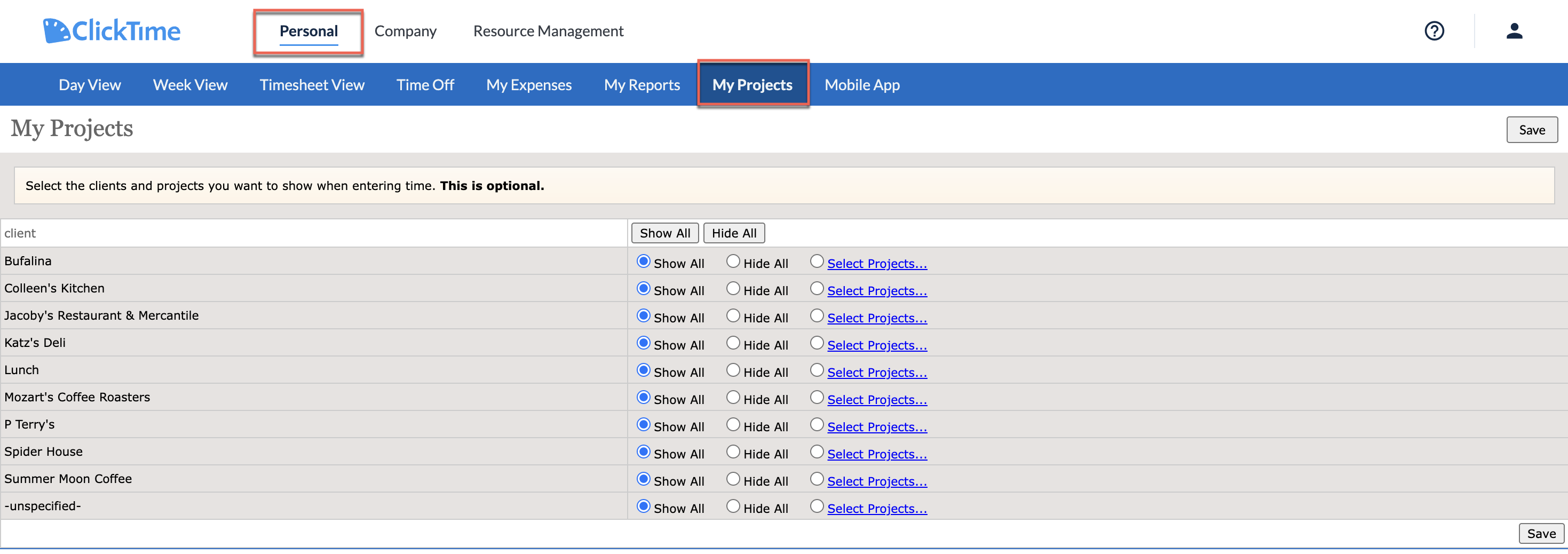1568x554 pixels.
Task: Open Select Projects link for Summer Moon Coffee
Action: pyautogui.click(x=877, y=481)
